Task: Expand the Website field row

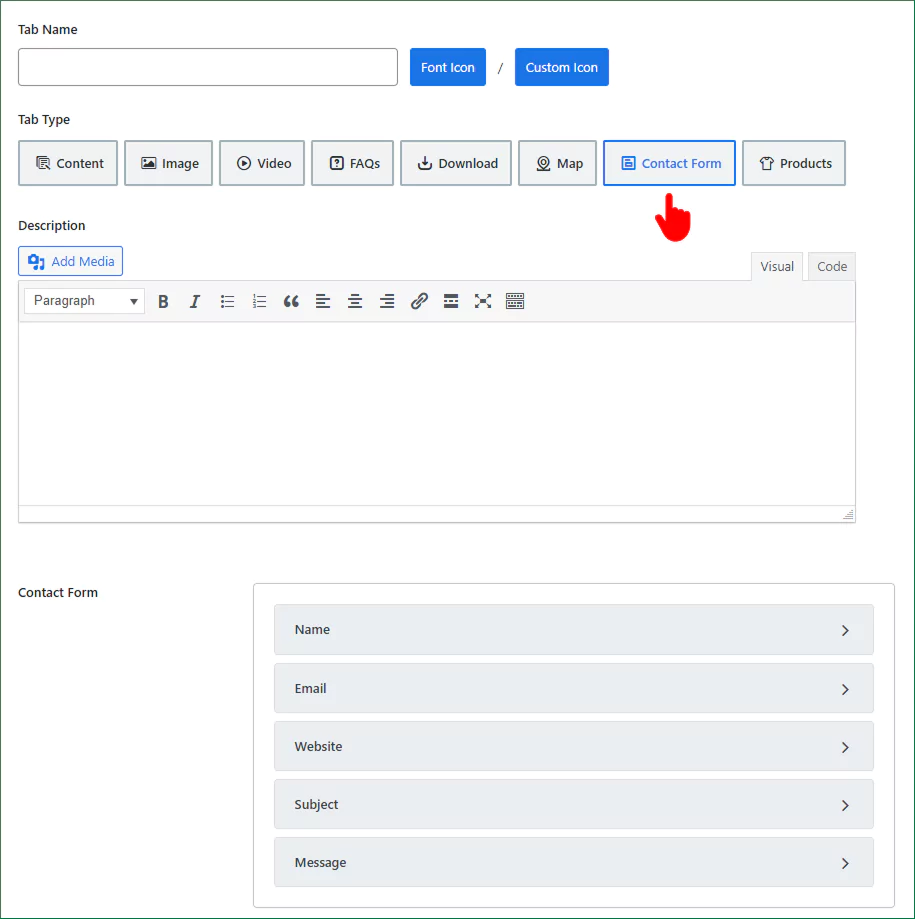Action: (x=574, y=746)
